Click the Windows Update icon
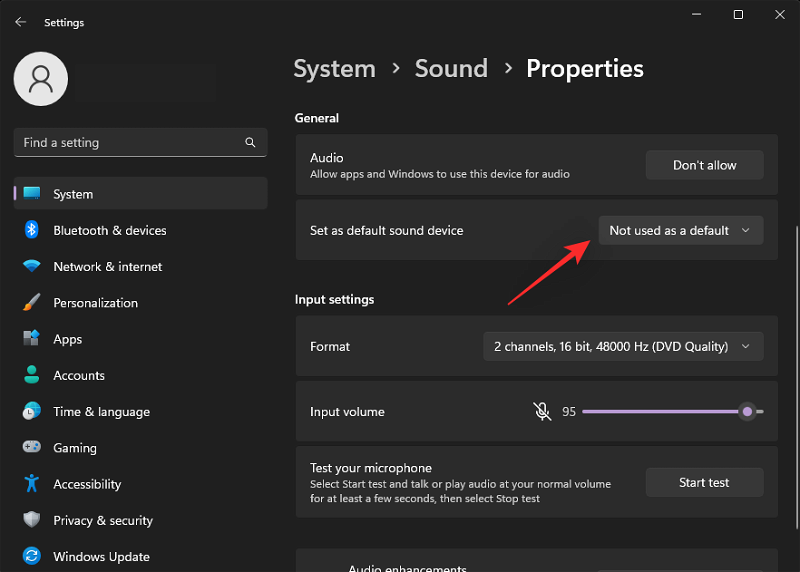 pos(32,557)
